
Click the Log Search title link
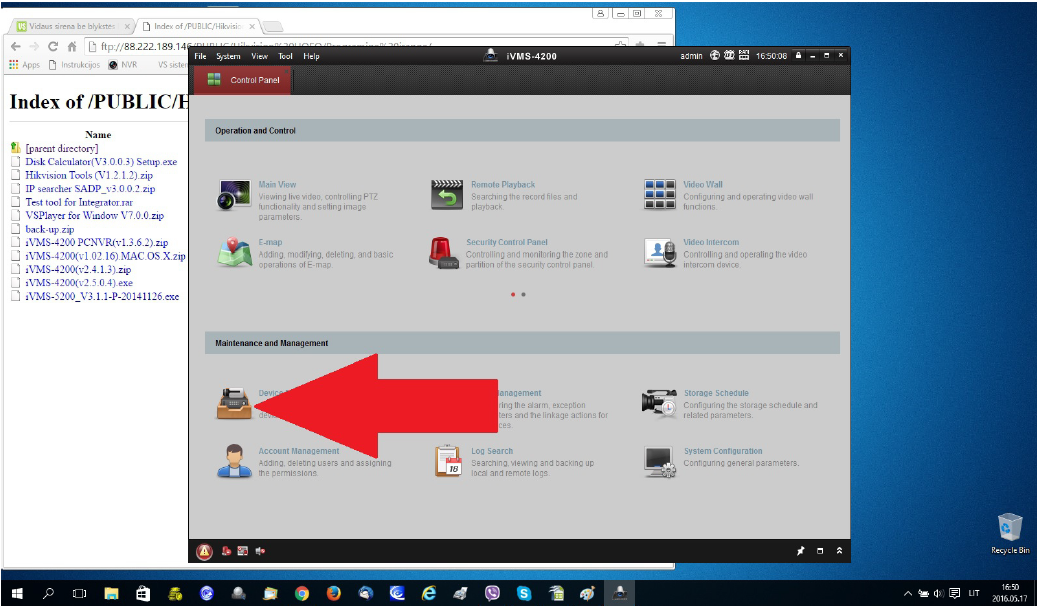coord(492,451)
